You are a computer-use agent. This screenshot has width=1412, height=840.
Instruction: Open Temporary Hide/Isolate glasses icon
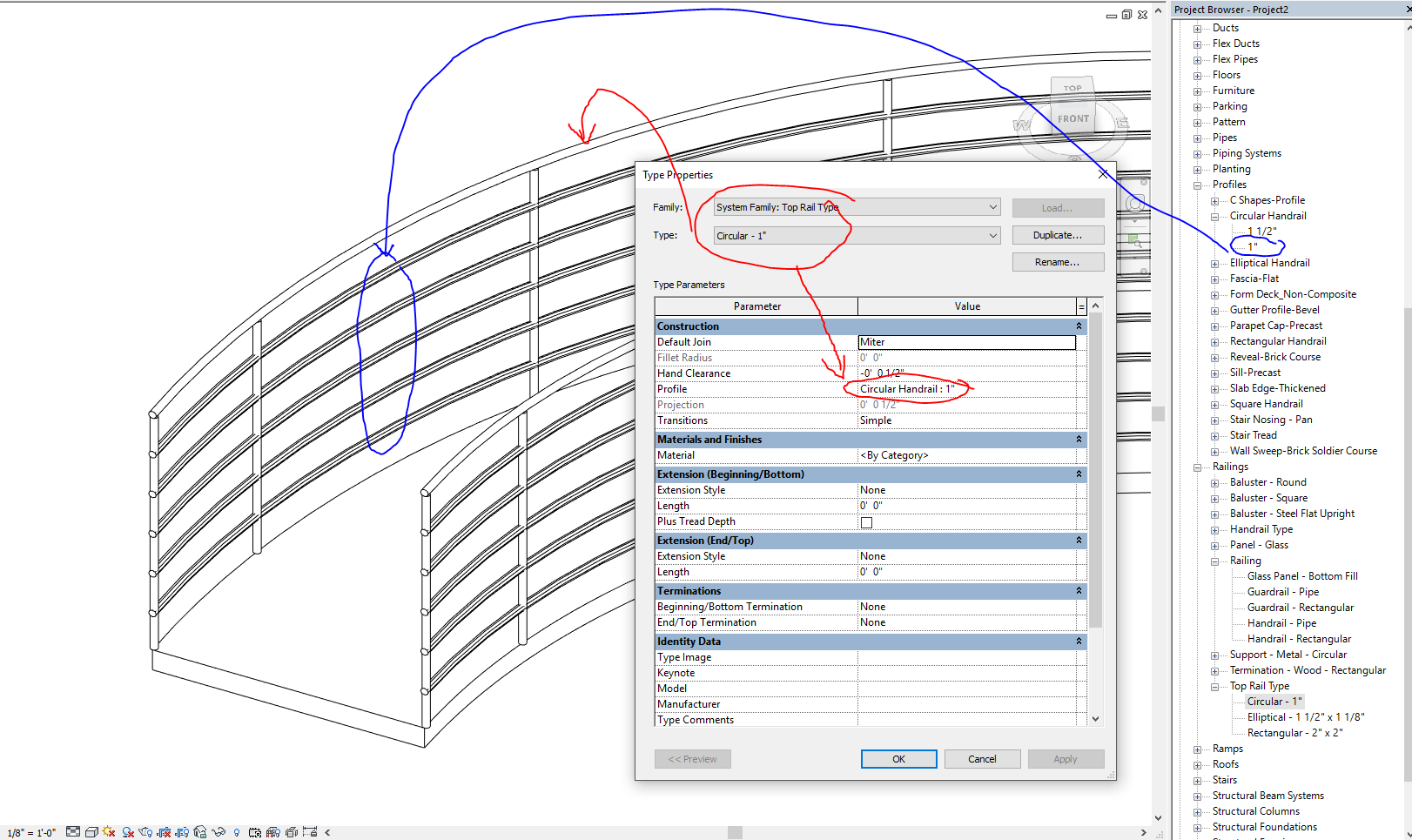pyautogui.click(x=219, y=832)
